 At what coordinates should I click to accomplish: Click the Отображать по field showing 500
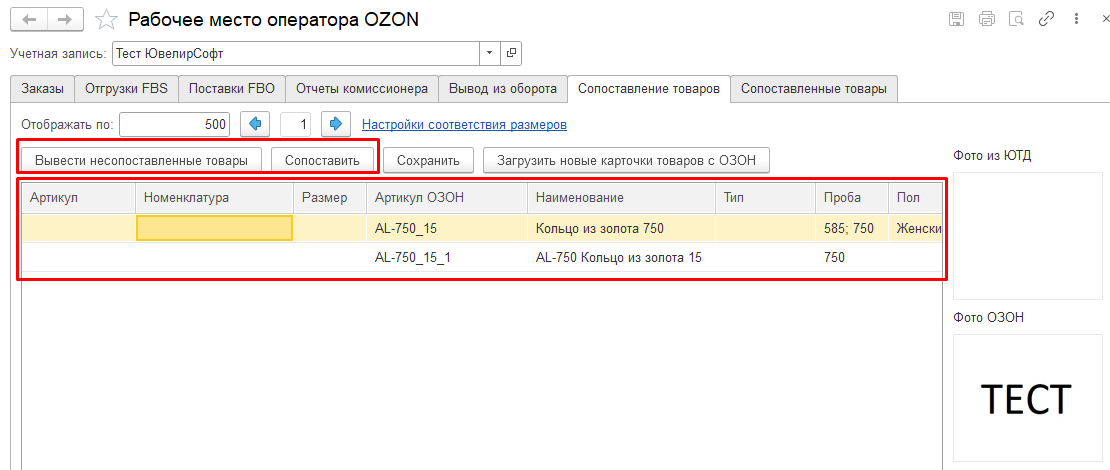coord(175,125)
